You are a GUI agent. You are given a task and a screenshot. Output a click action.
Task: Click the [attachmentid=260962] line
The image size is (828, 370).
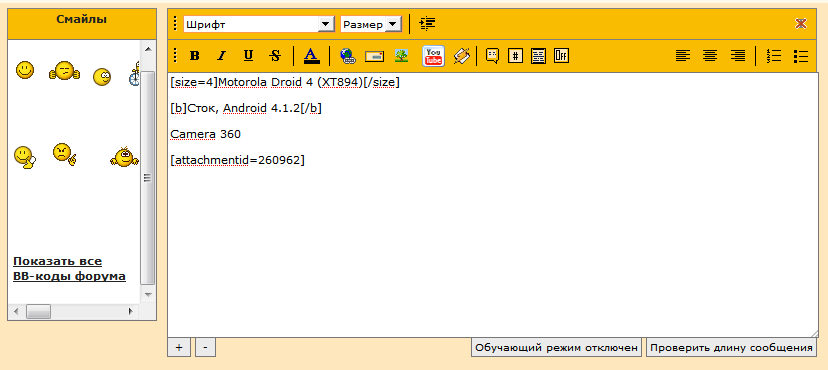tap(238, 160)
